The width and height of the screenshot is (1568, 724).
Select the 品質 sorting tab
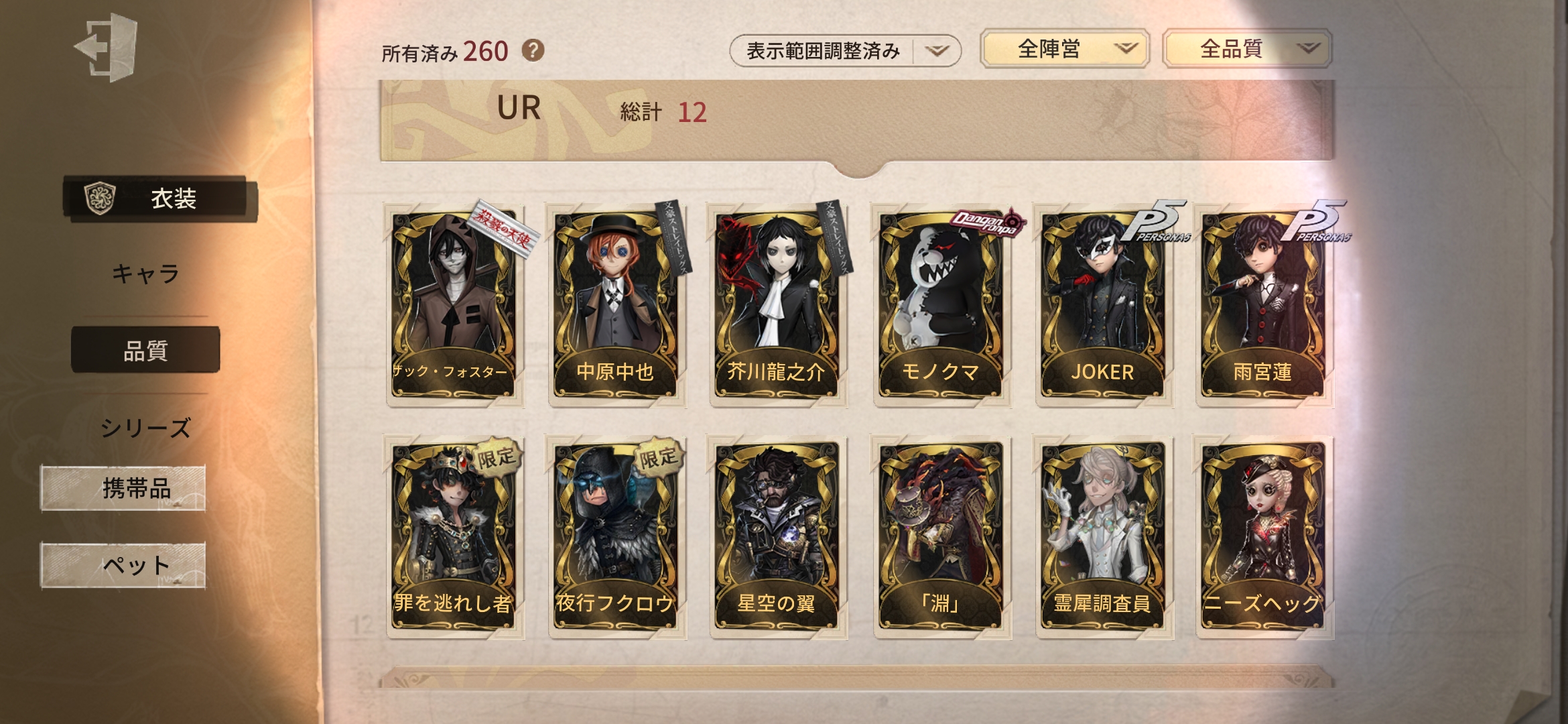[145, 350]
